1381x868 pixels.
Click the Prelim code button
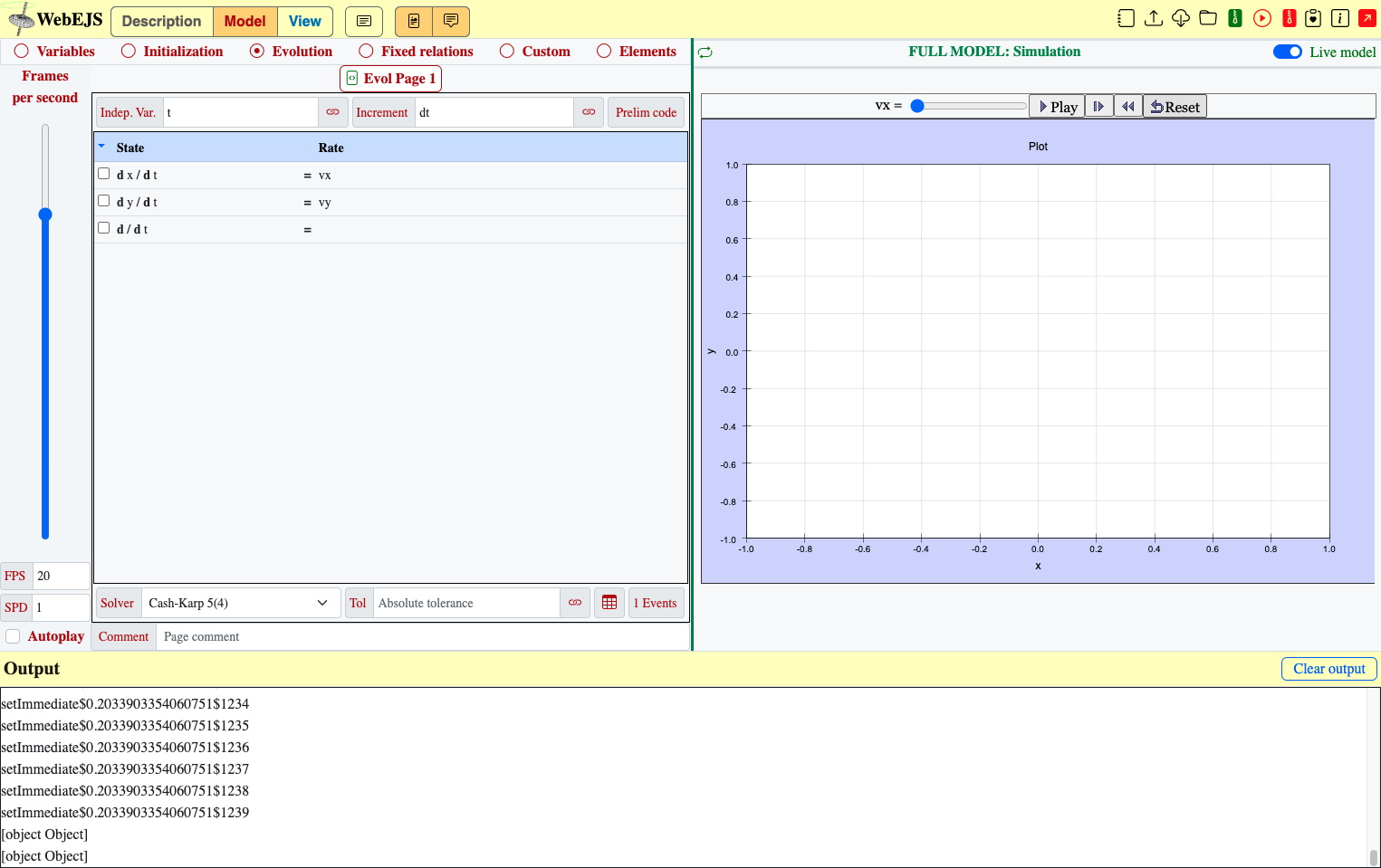(646, 112)
